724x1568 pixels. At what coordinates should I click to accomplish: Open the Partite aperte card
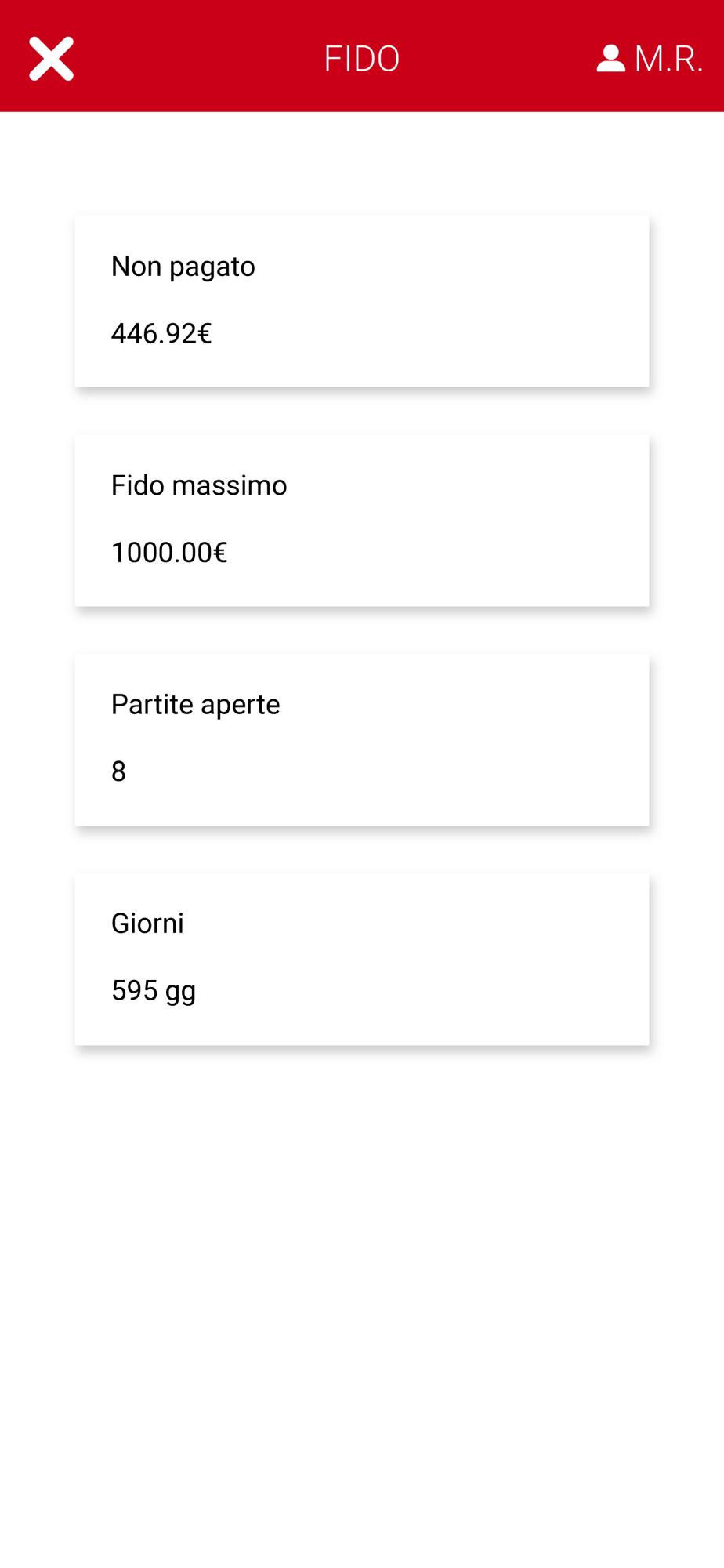click(362, 740)
